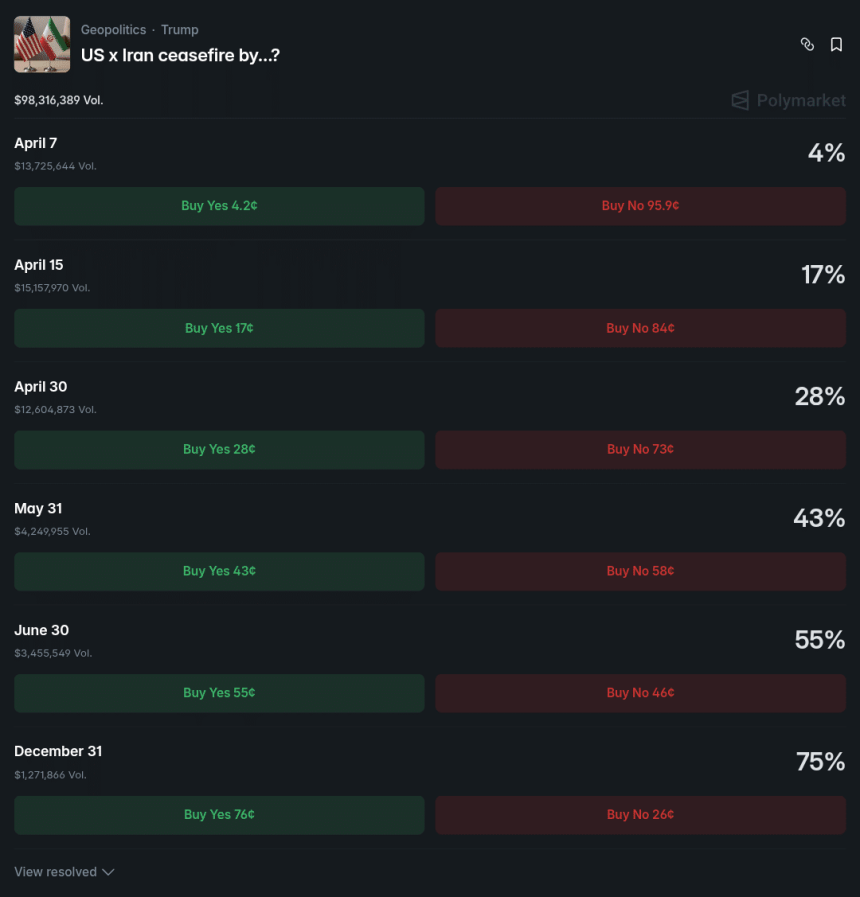Image resolution: width=860 pixels, height=897 pixels.
Task: Copy the market link via chain icon
Action: [x=807, y=44]
